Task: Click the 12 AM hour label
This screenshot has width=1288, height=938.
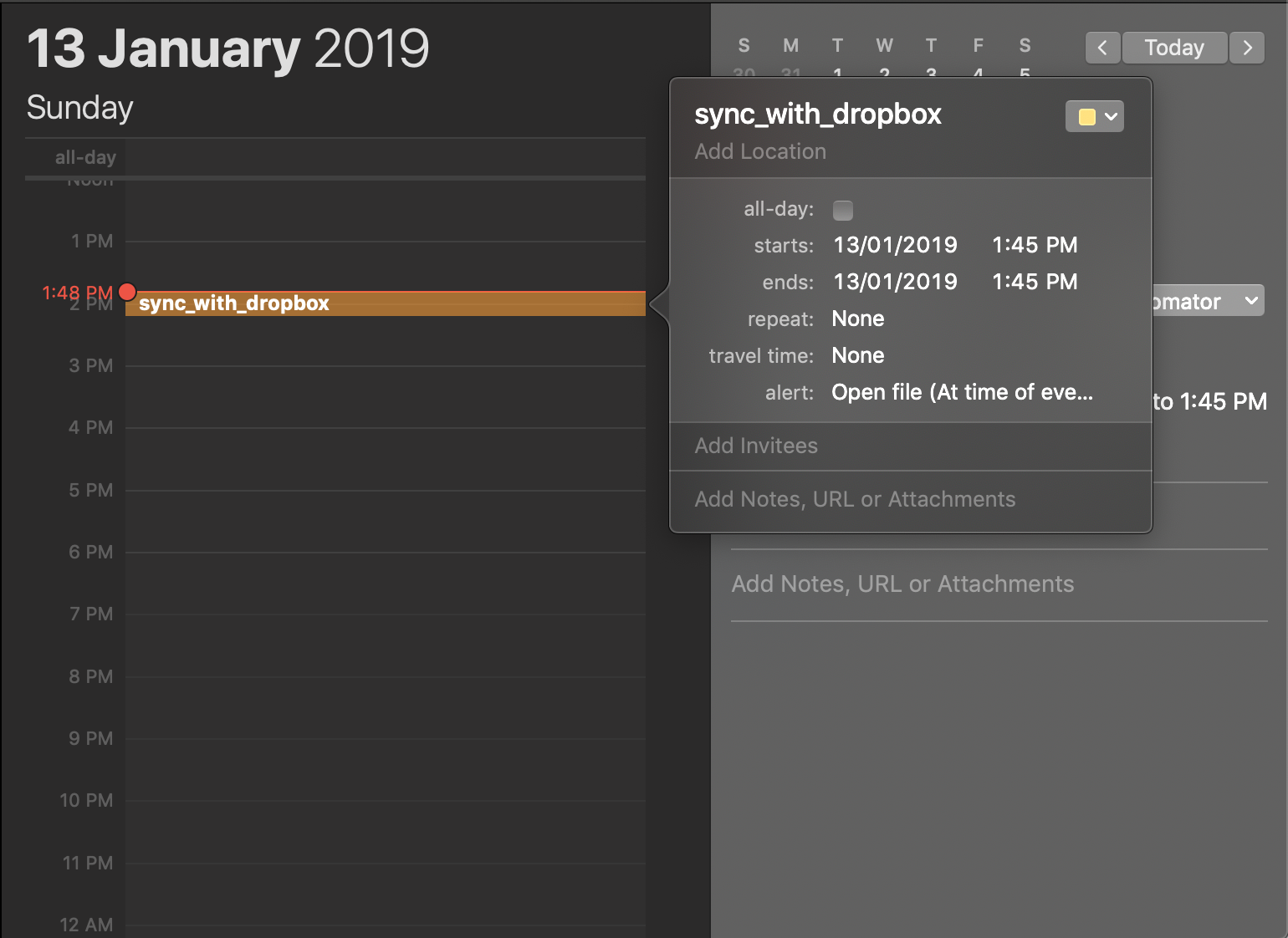Action: (86, 925)
